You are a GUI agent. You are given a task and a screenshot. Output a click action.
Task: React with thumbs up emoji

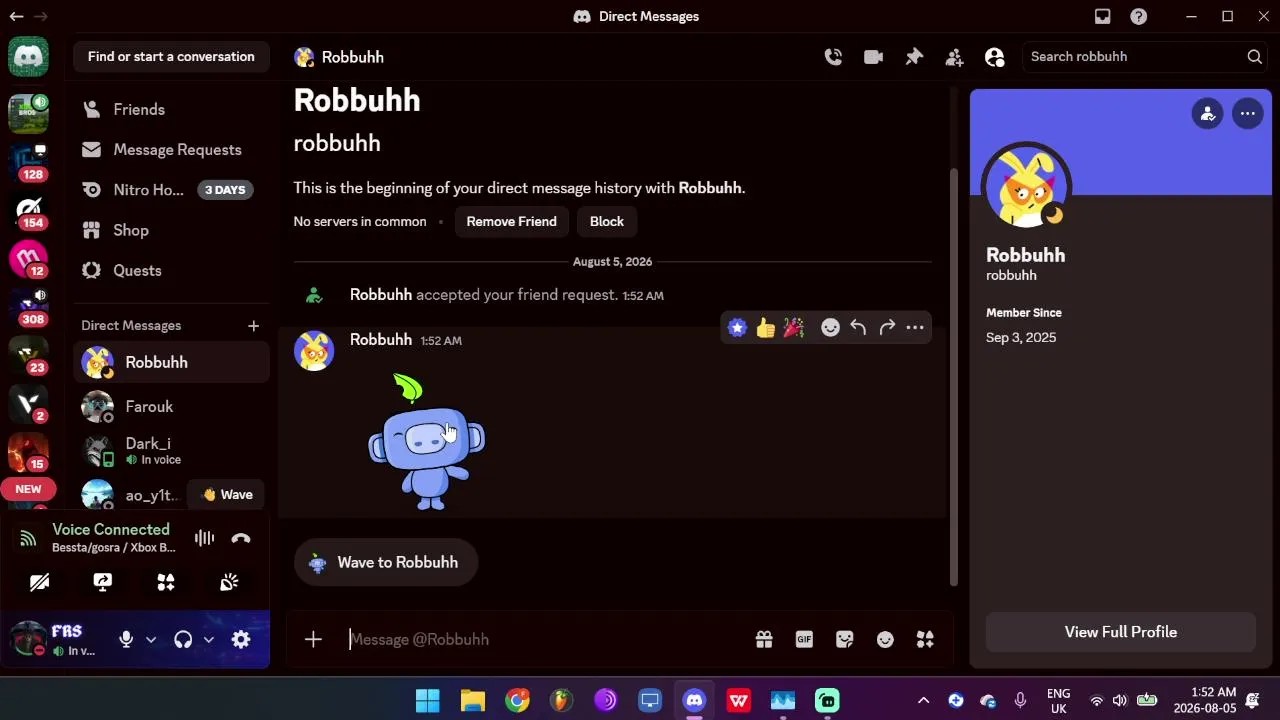click(765, 327)
